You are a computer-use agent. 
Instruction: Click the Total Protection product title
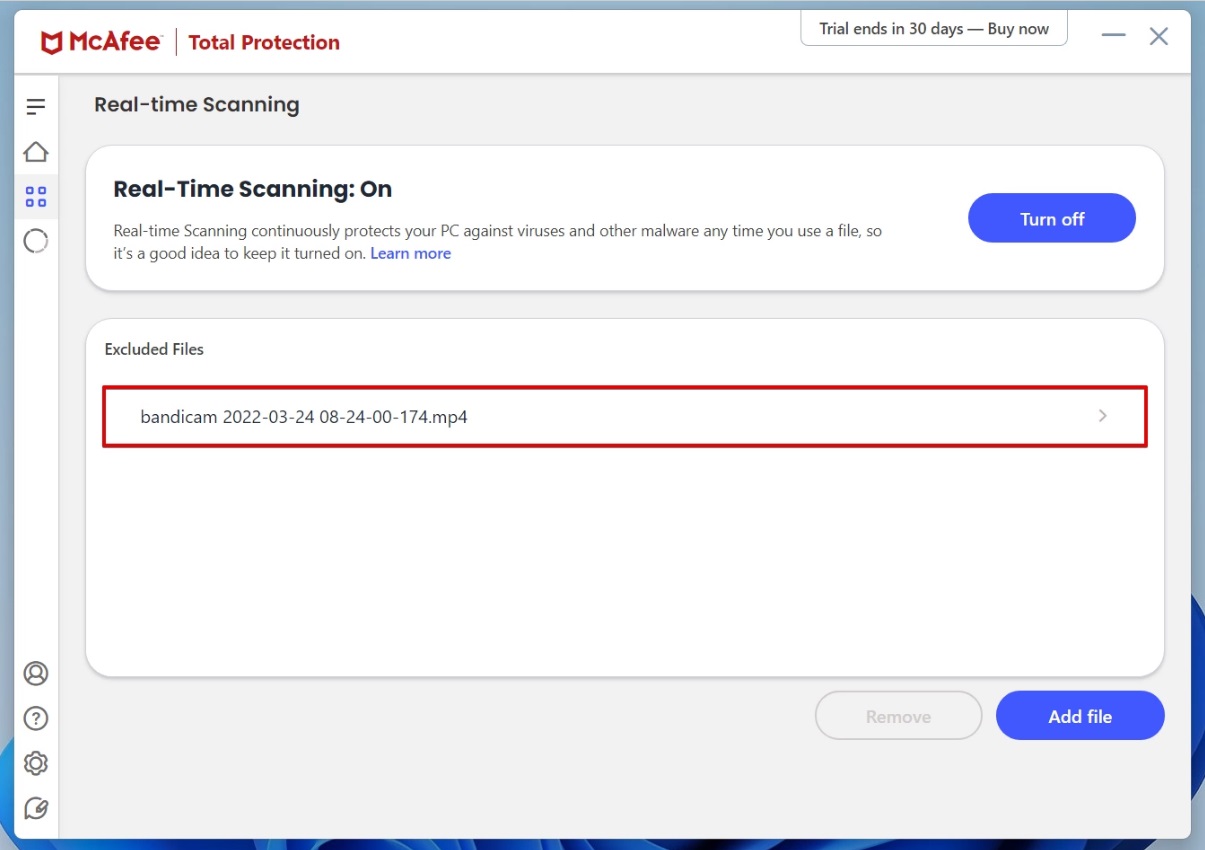click(x=264, y=43)
